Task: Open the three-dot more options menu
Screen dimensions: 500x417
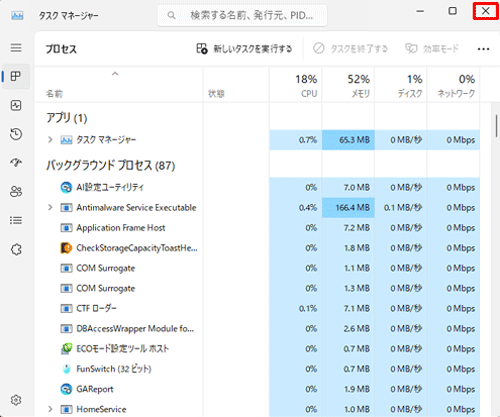Action: 483,49
